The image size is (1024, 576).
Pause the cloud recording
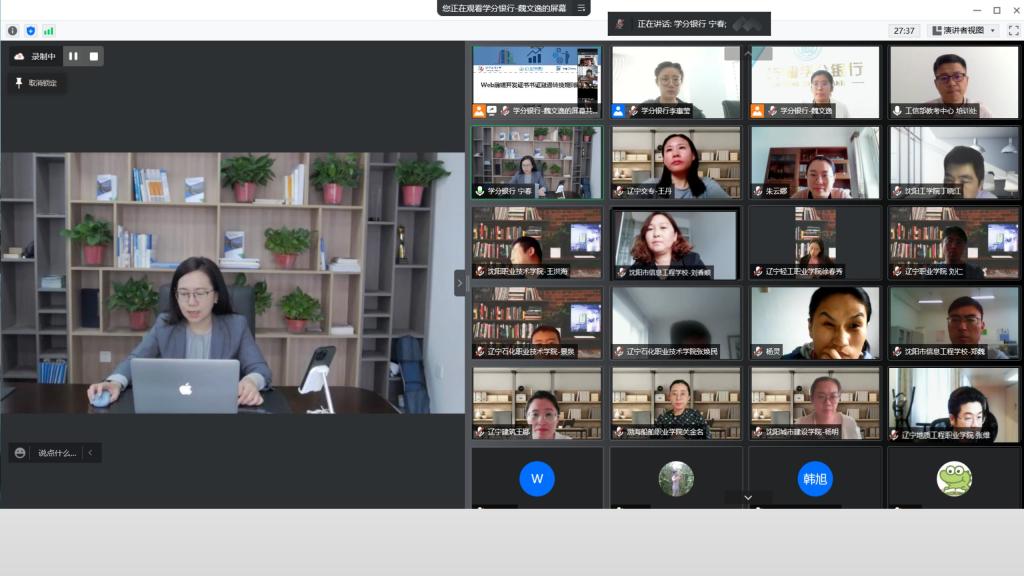coord(73,56)
